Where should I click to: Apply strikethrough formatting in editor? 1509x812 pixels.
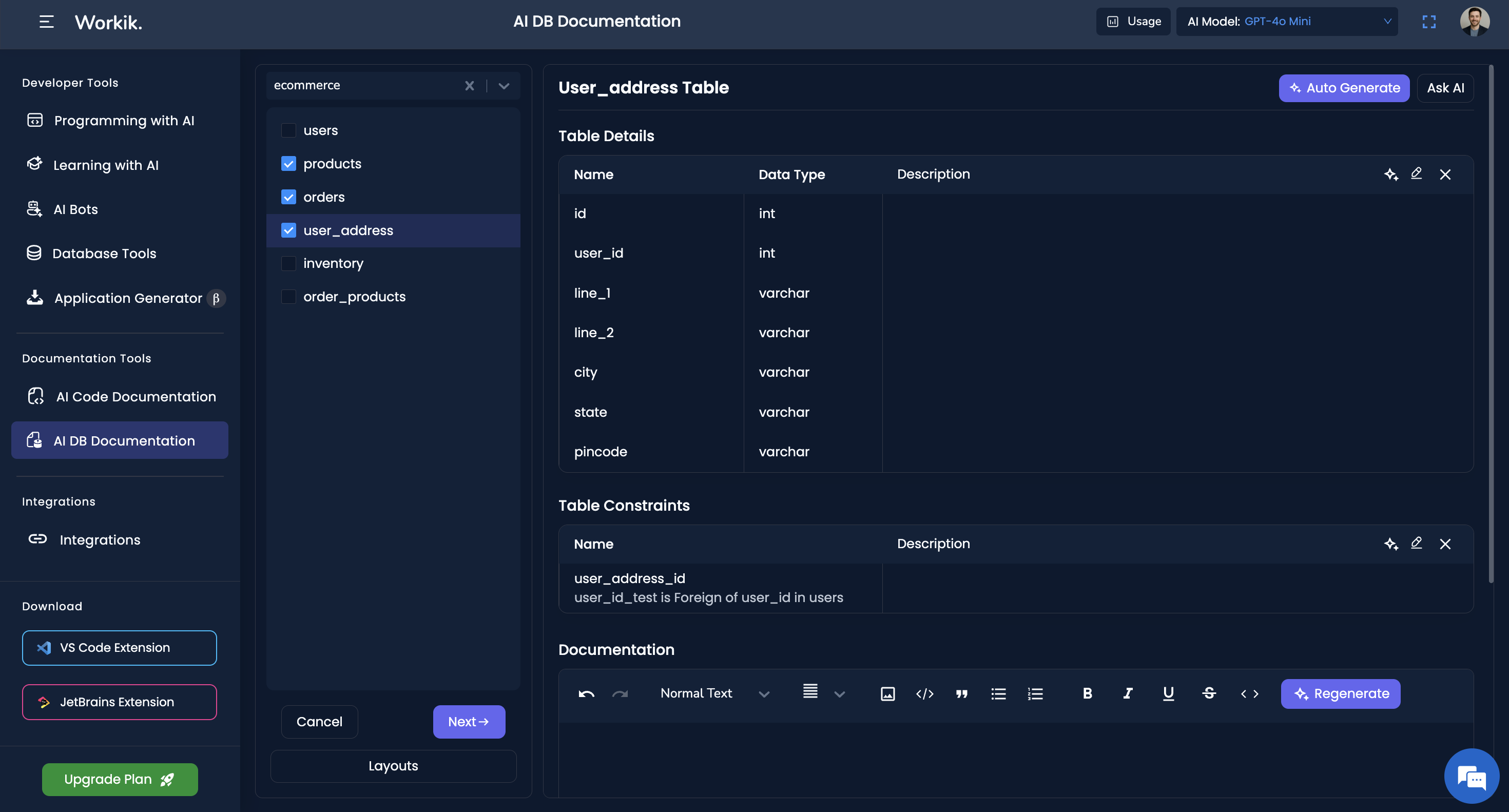pyautogui.click(x=1209, y=693)
